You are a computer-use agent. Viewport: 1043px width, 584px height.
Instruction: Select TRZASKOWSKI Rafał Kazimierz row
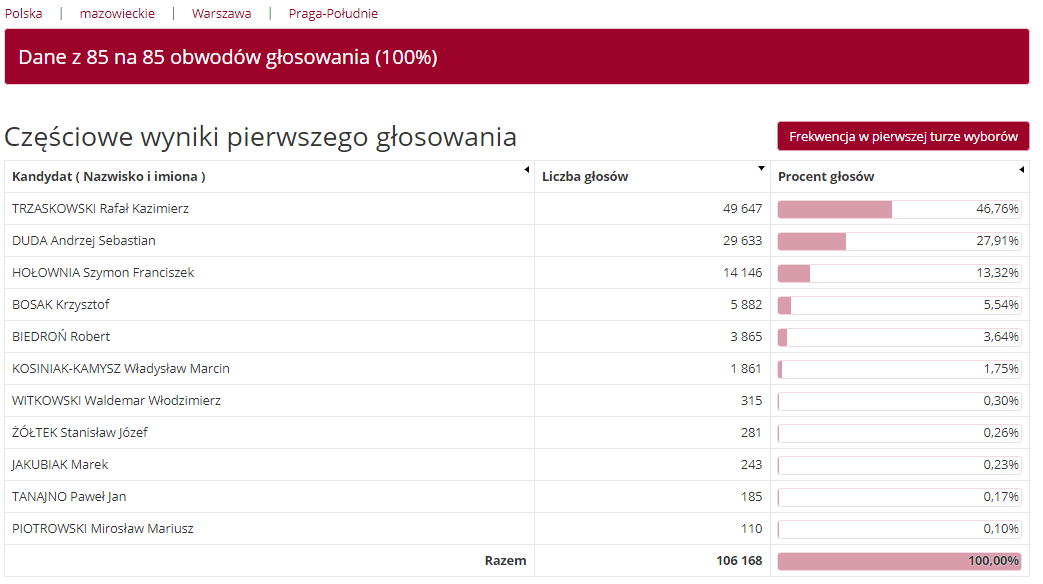point(517,209)
